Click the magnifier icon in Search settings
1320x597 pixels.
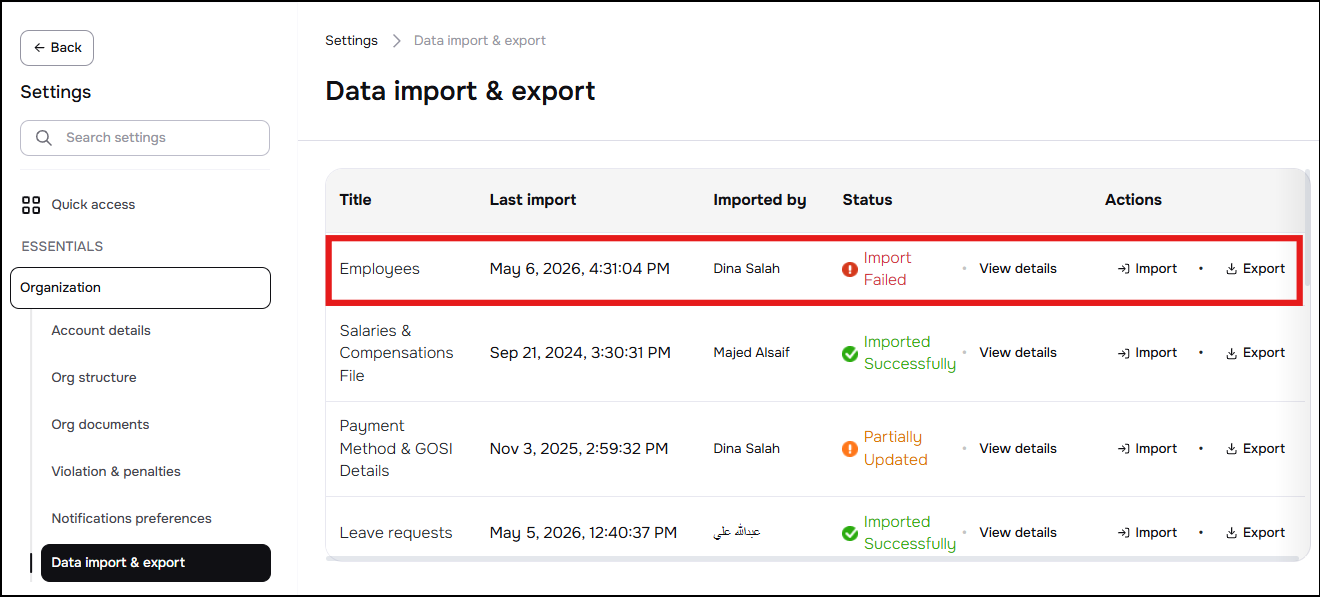click(44, 138)
